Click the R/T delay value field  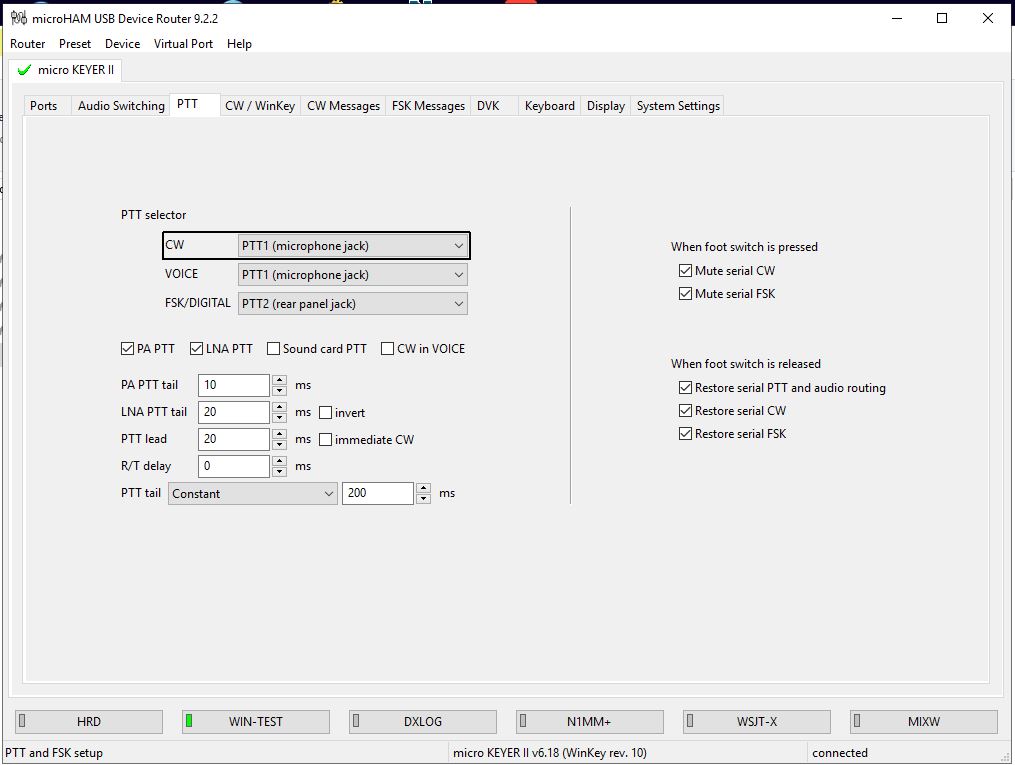(234, 466)
